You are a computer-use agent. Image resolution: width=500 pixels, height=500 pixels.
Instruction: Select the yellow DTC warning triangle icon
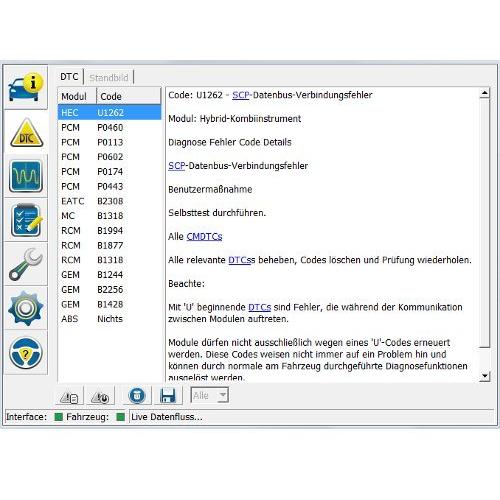pos(26,133)
